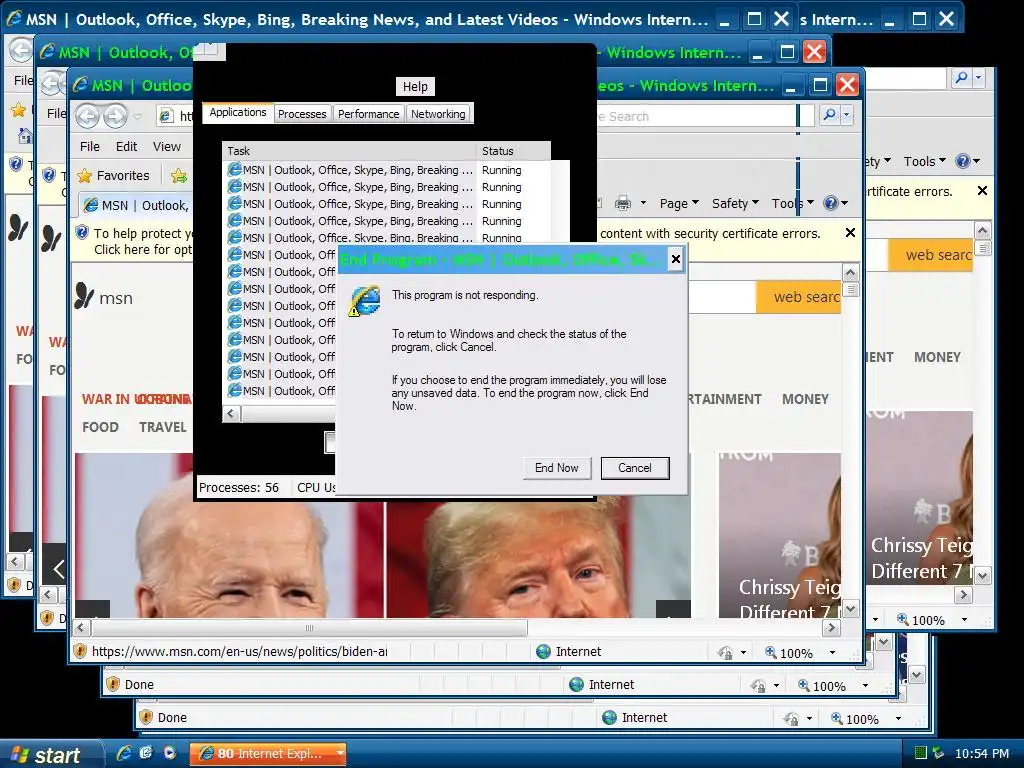This screenshot has height=768, width=1024.
Task: Click Add to Favorites Bar star-arrow icon
Action: [x=179, y=175]
